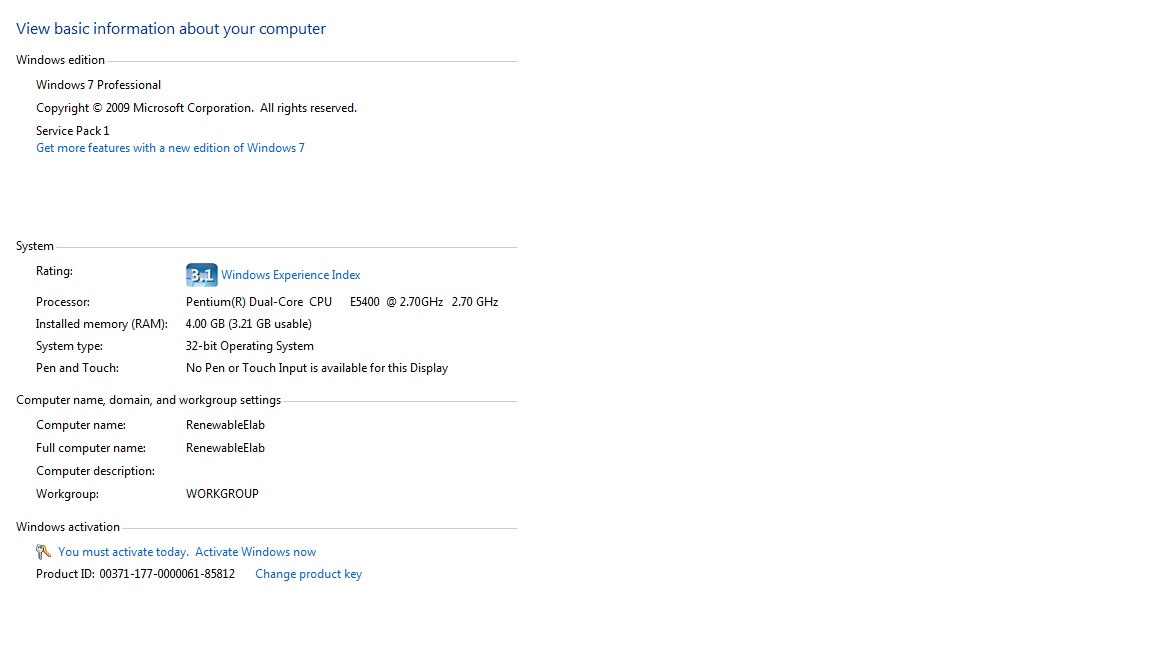Click the Full computer name value
The image size is (1152, 648).
(x=225, y=448)
